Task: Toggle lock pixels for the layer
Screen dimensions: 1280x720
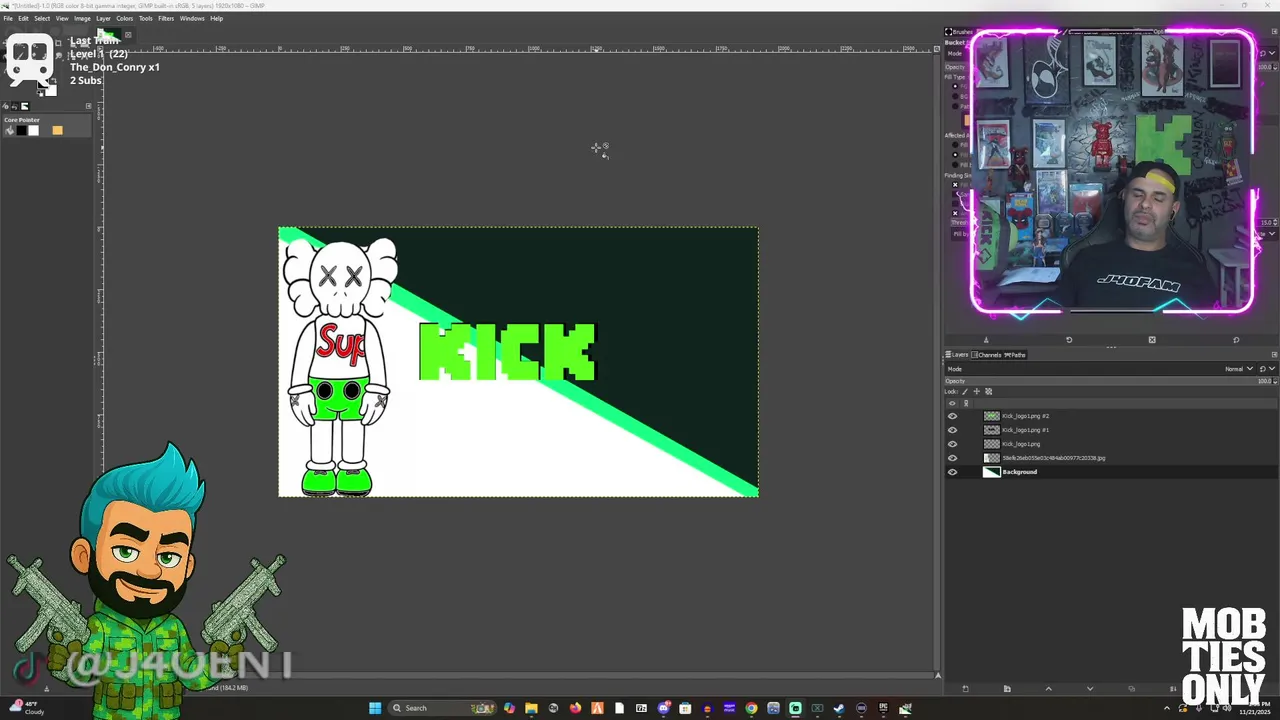Action: [x=965, y=392]
